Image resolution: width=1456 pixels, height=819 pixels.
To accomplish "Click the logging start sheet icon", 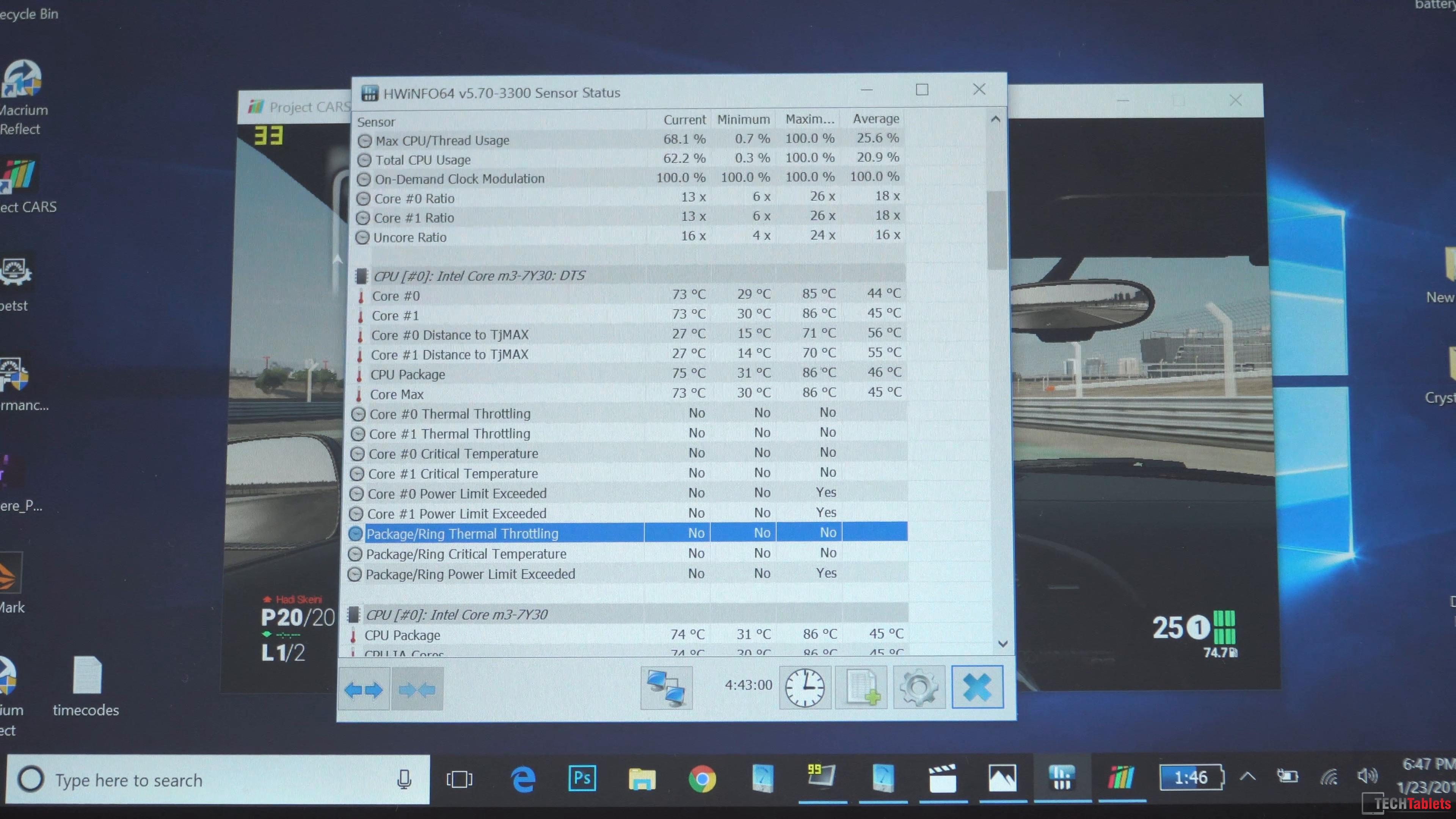I will pyautogui.click(x=861, y=687).
